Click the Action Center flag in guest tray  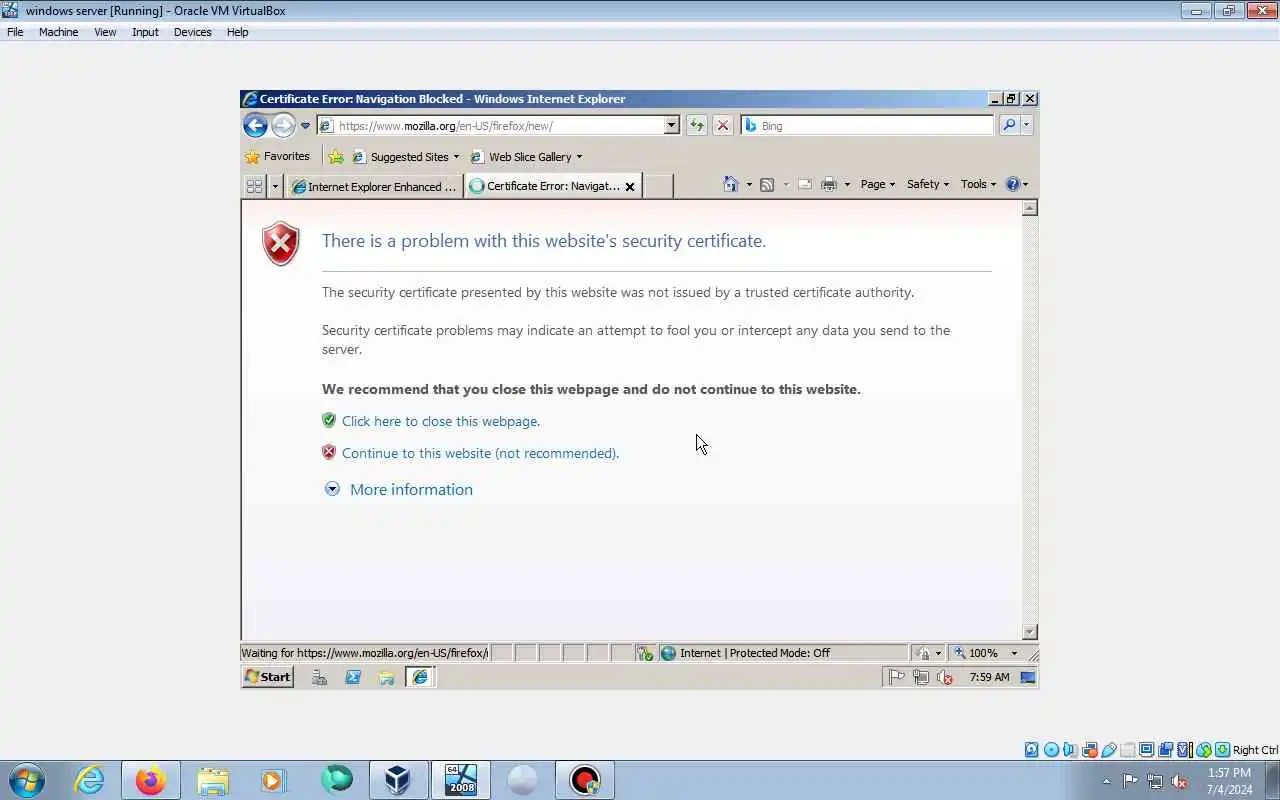coord(897,677)
